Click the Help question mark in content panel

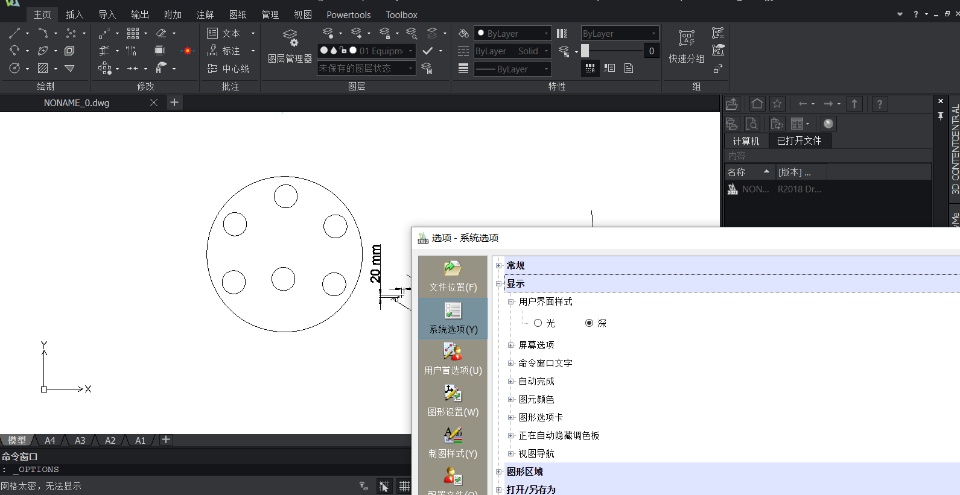pos(879,104)
